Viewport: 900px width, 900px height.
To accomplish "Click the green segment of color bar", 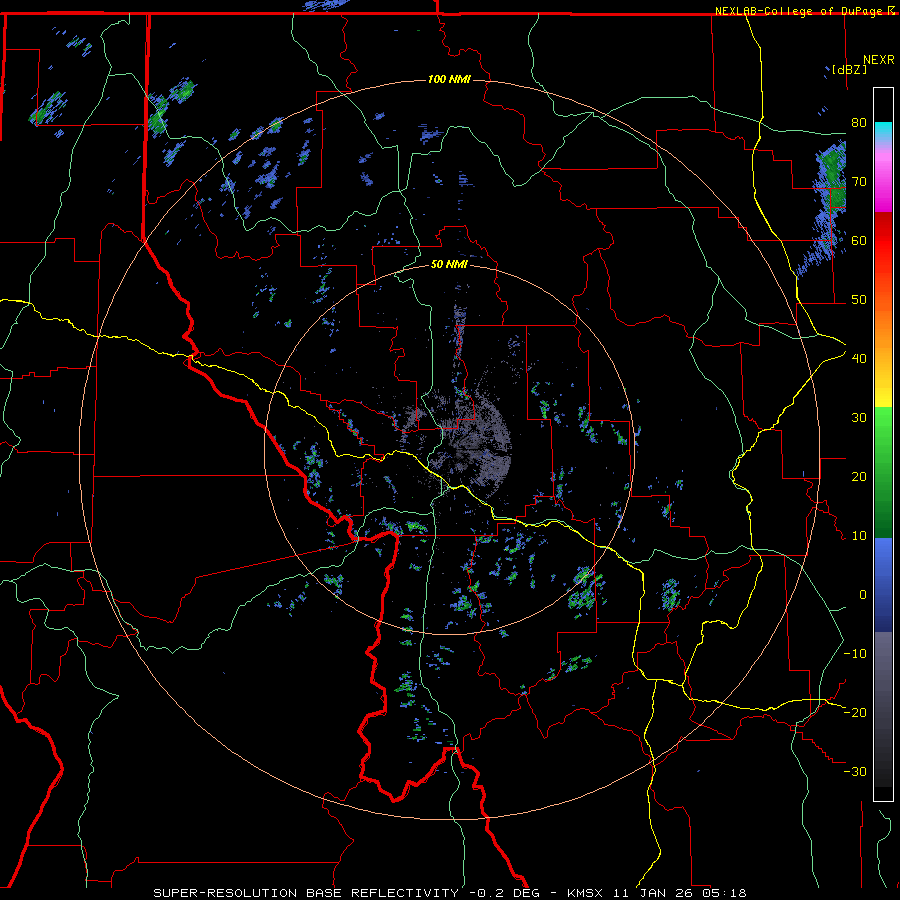I will click(883, 472).
